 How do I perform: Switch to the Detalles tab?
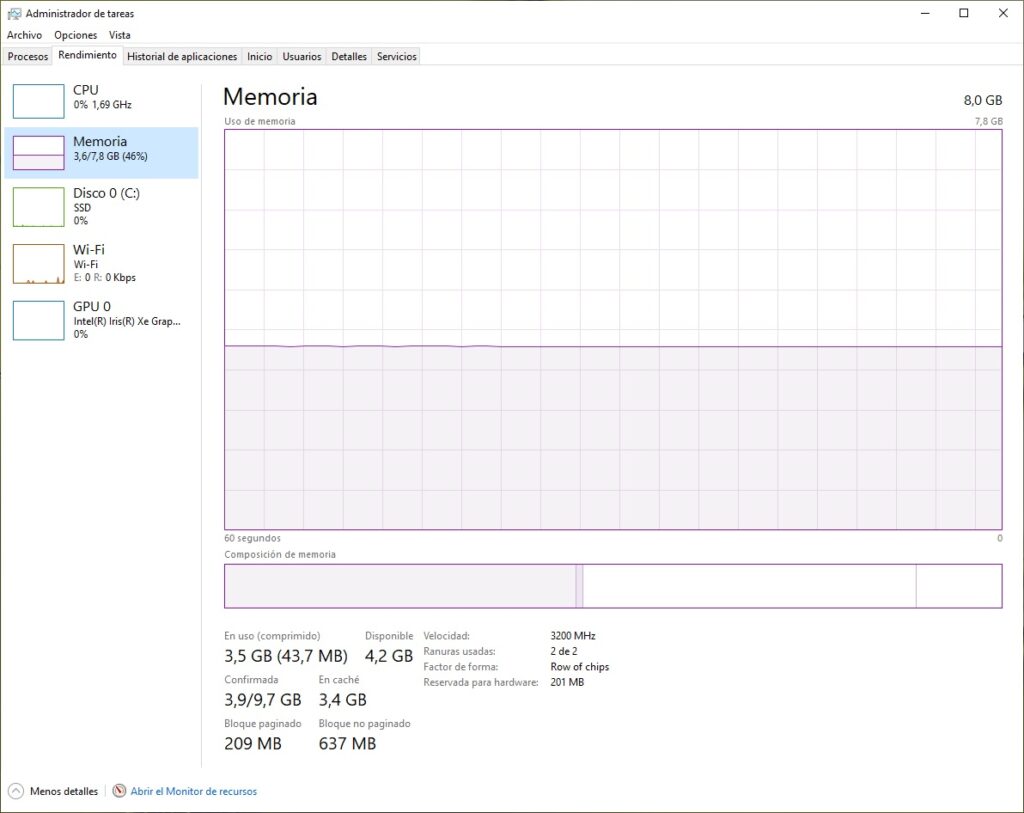click(349, 57)
